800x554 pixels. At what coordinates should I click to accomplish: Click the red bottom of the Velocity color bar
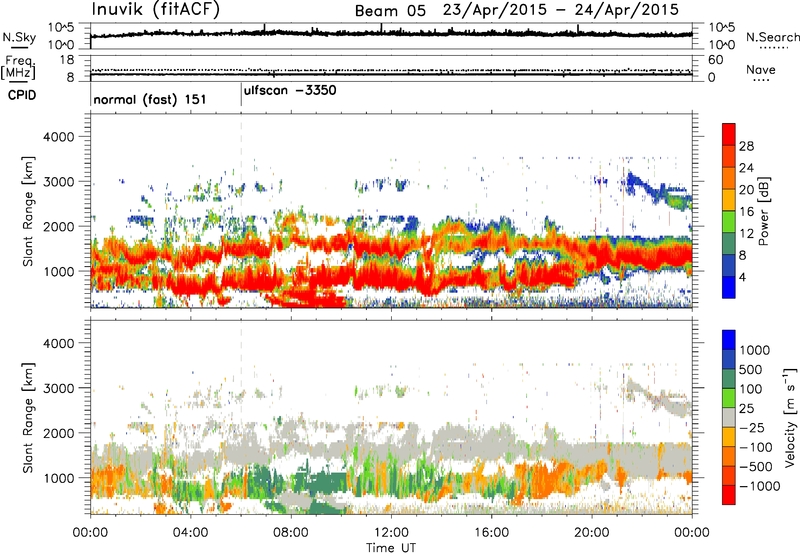click(x=729, y=495)
